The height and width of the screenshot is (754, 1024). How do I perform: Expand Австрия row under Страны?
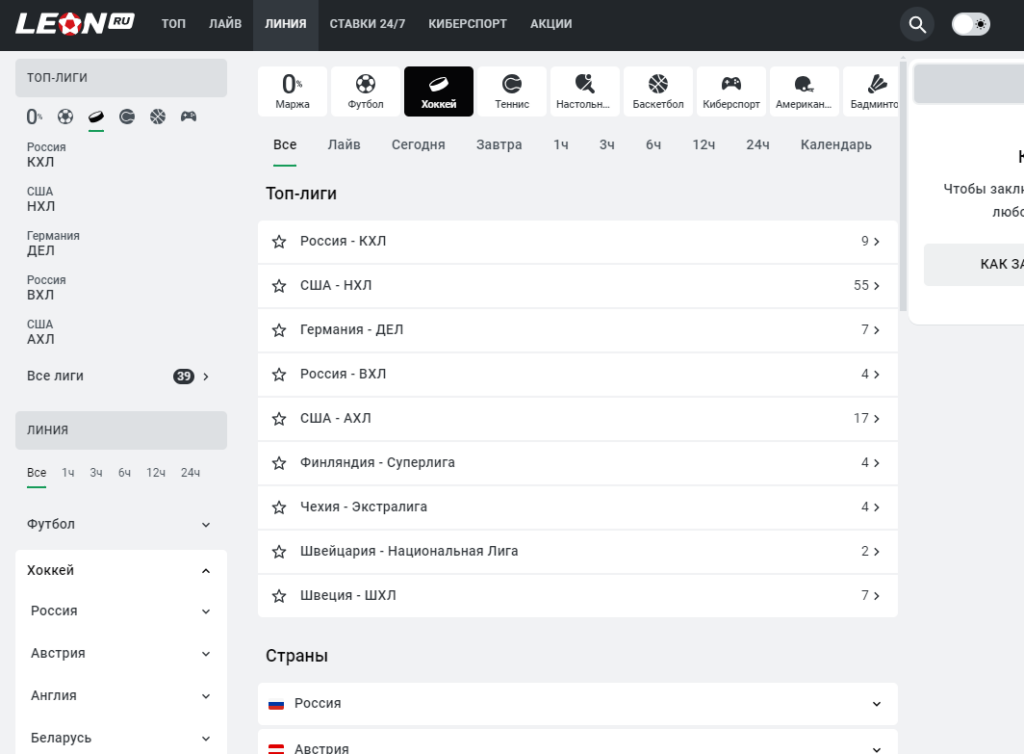(578, 744)
